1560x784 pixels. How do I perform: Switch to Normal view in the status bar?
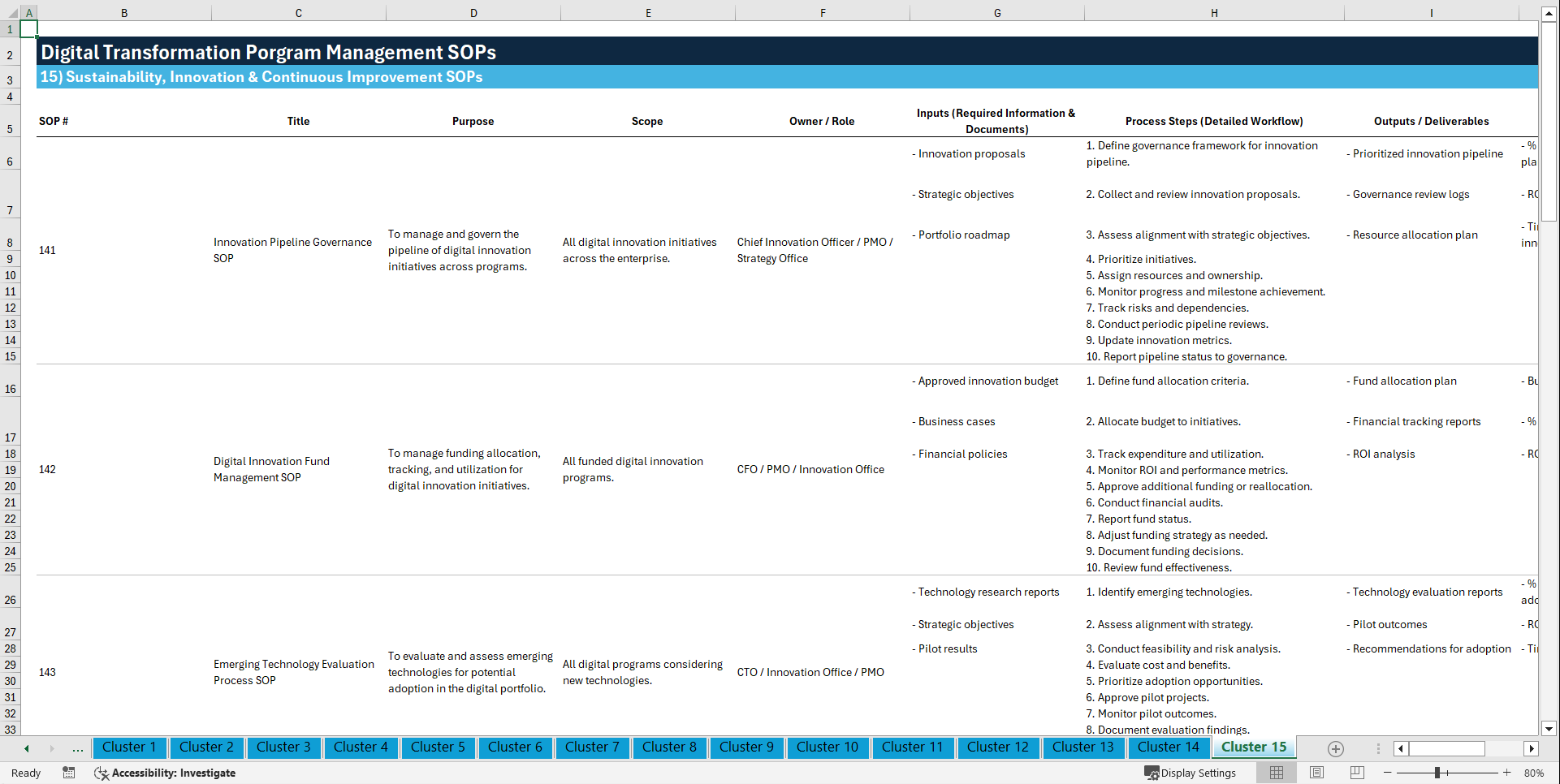1276,773
